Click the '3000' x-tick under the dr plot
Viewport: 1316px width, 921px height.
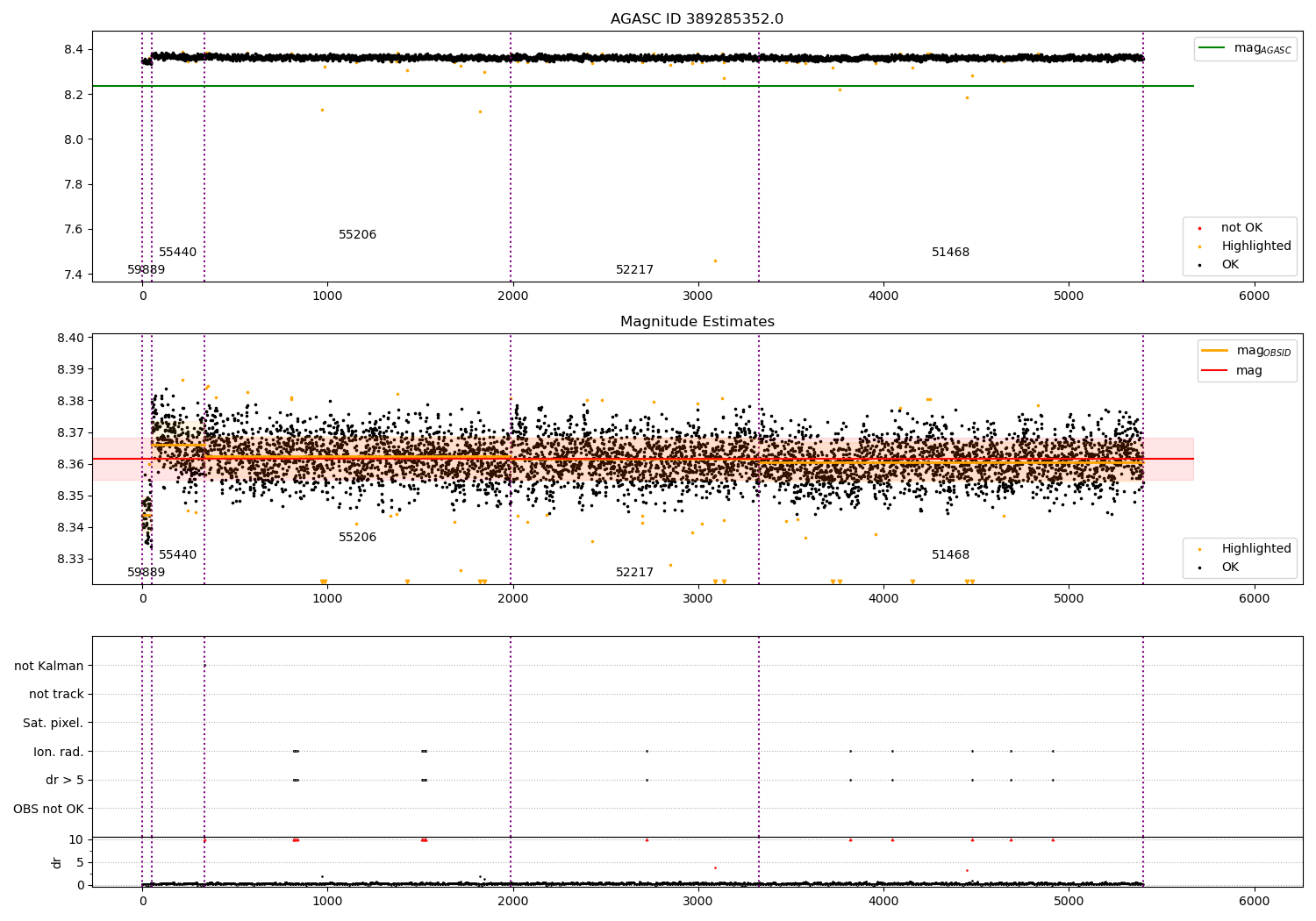click(698, 901)
